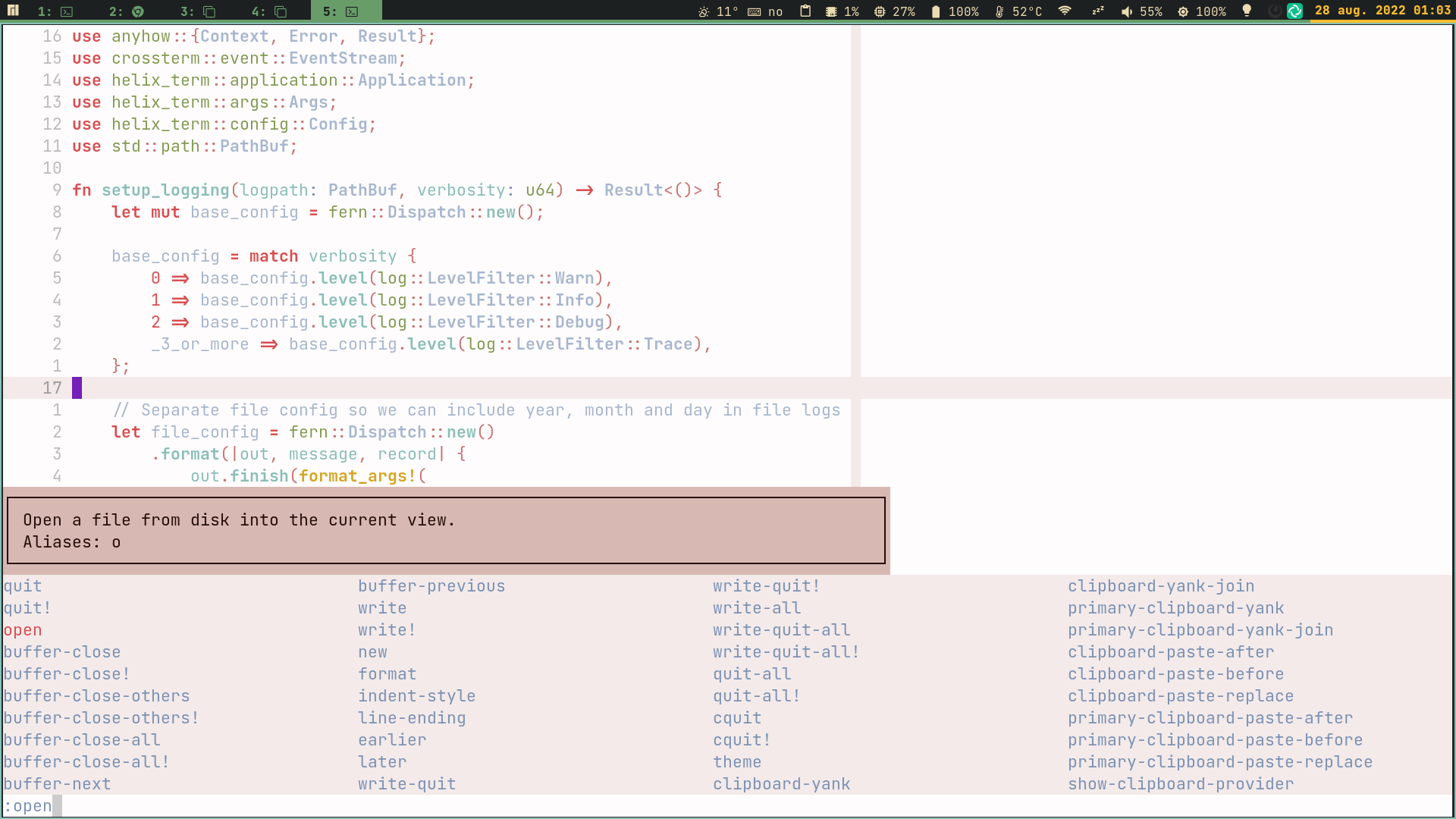Select 'buffer-close!' completion entry
This screenshot has width=1456, height=819.
coord(67,674)
